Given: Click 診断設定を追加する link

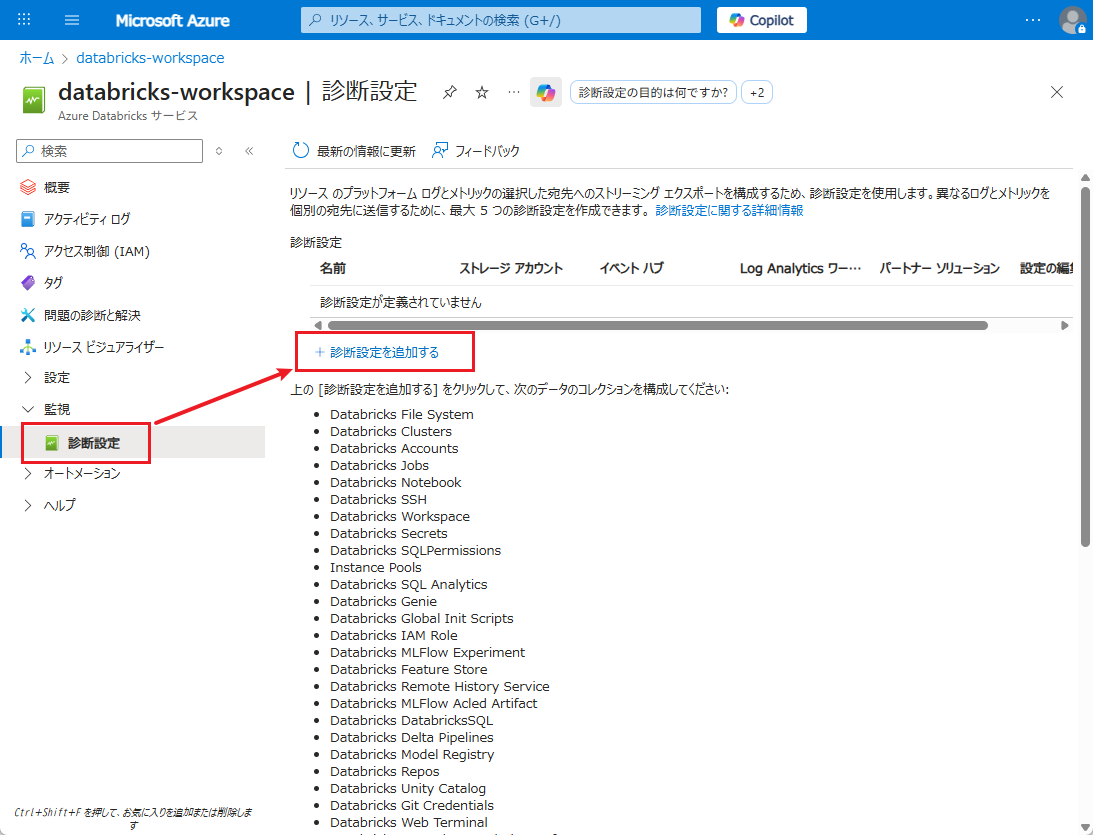Looking at the screenshot, I should tap(384, 352).
